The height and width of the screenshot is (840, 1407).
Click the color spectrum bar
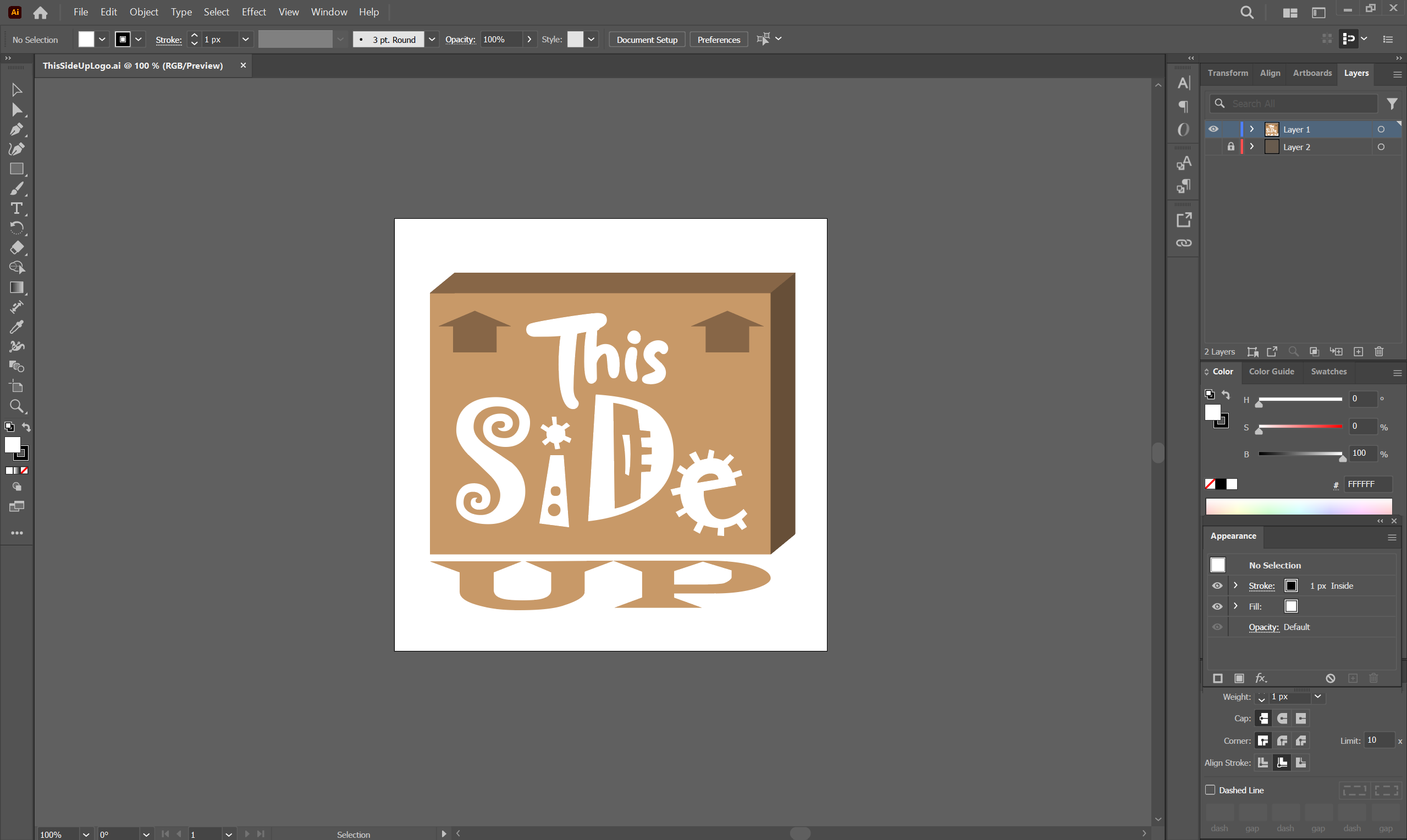(x=1298, y=506)
